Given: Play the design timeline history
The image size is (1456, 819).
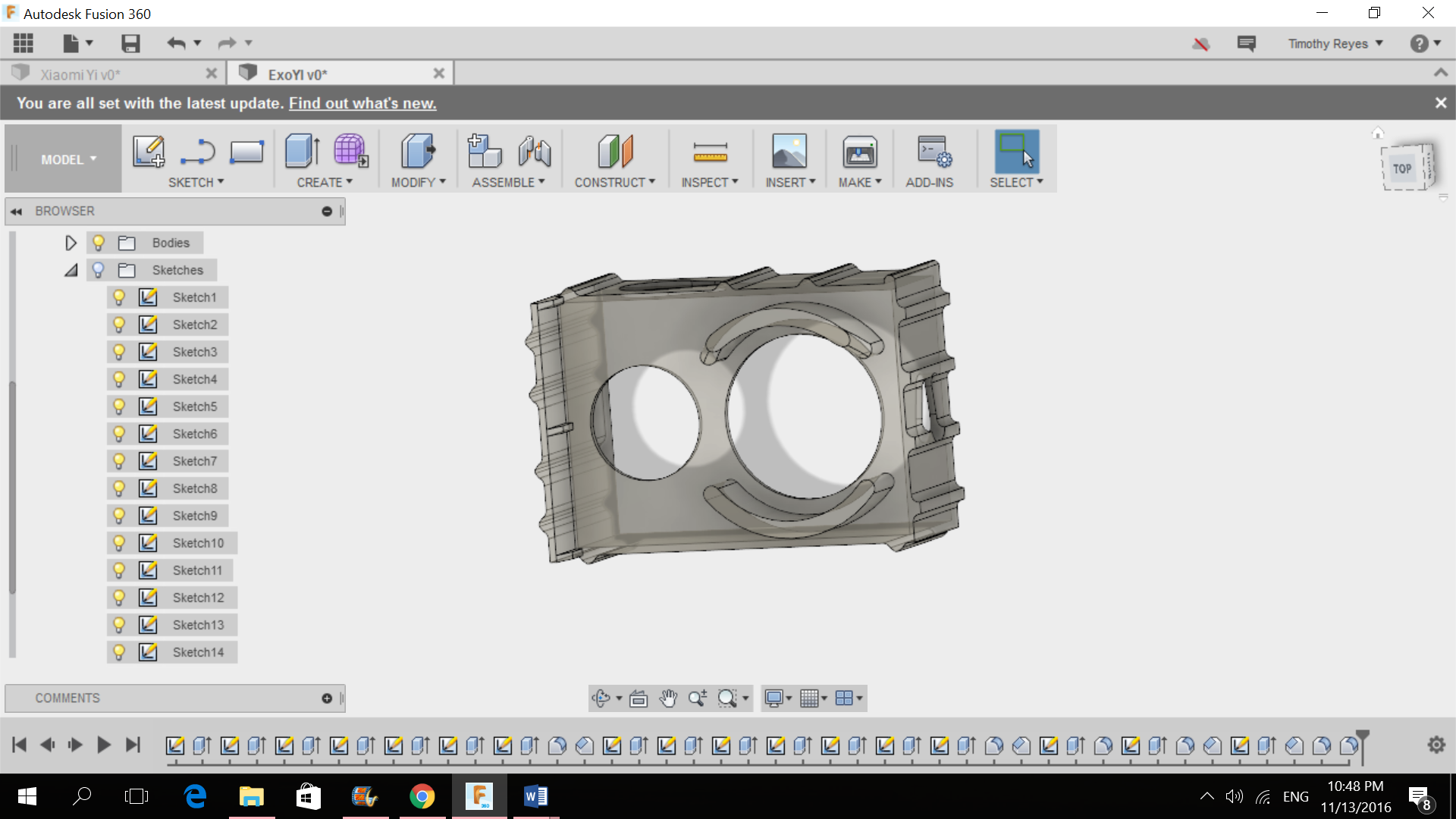Looking at the screenshot, I should coord(104,745).
